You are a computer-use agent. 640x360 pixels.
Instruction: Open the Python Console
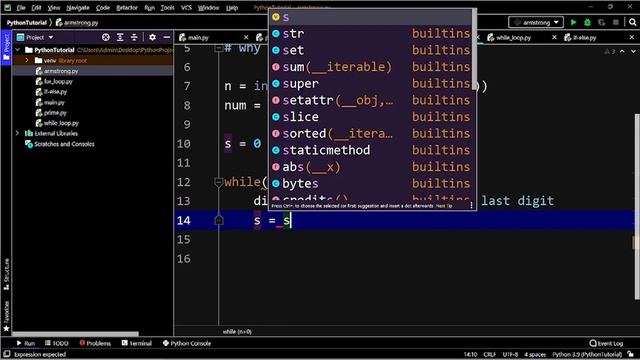[x=187, y=343]
